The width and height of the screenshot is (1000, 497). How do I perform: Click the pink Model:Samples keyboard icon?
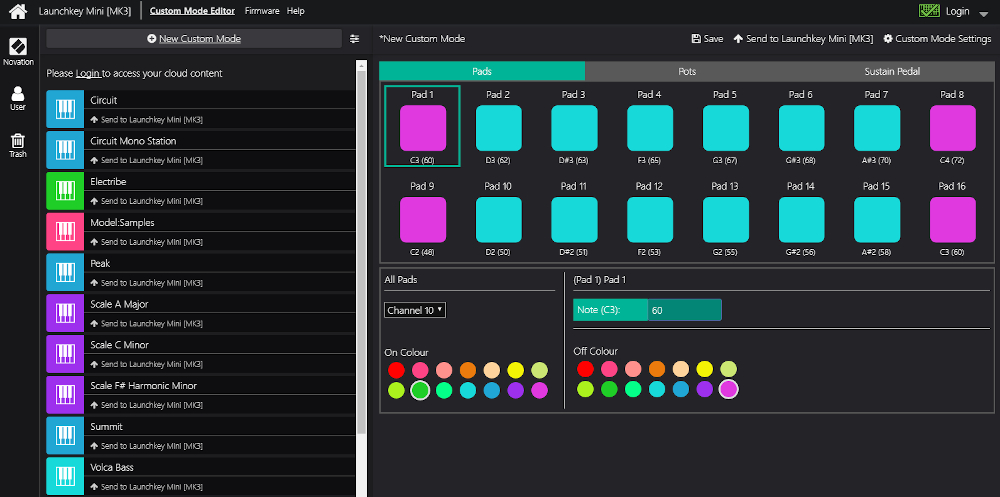pyautogui.click(x=65, y=231)
